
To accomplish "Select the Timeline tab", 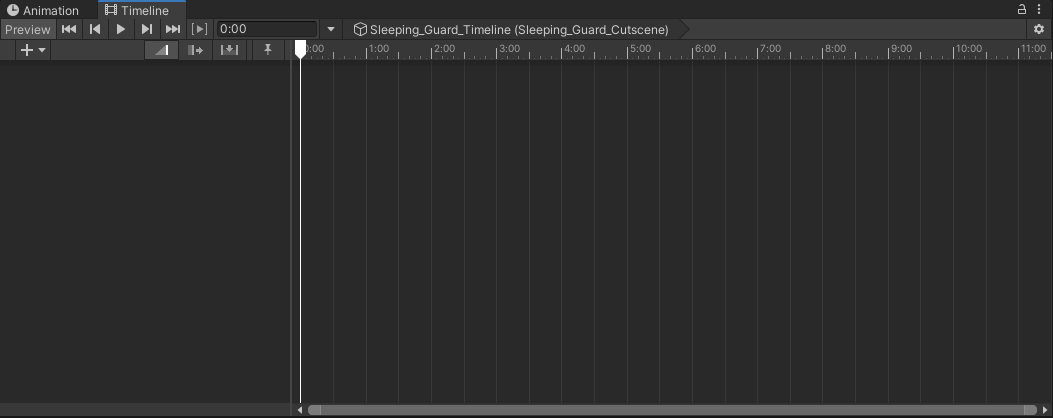I will (x=142, y=10).
